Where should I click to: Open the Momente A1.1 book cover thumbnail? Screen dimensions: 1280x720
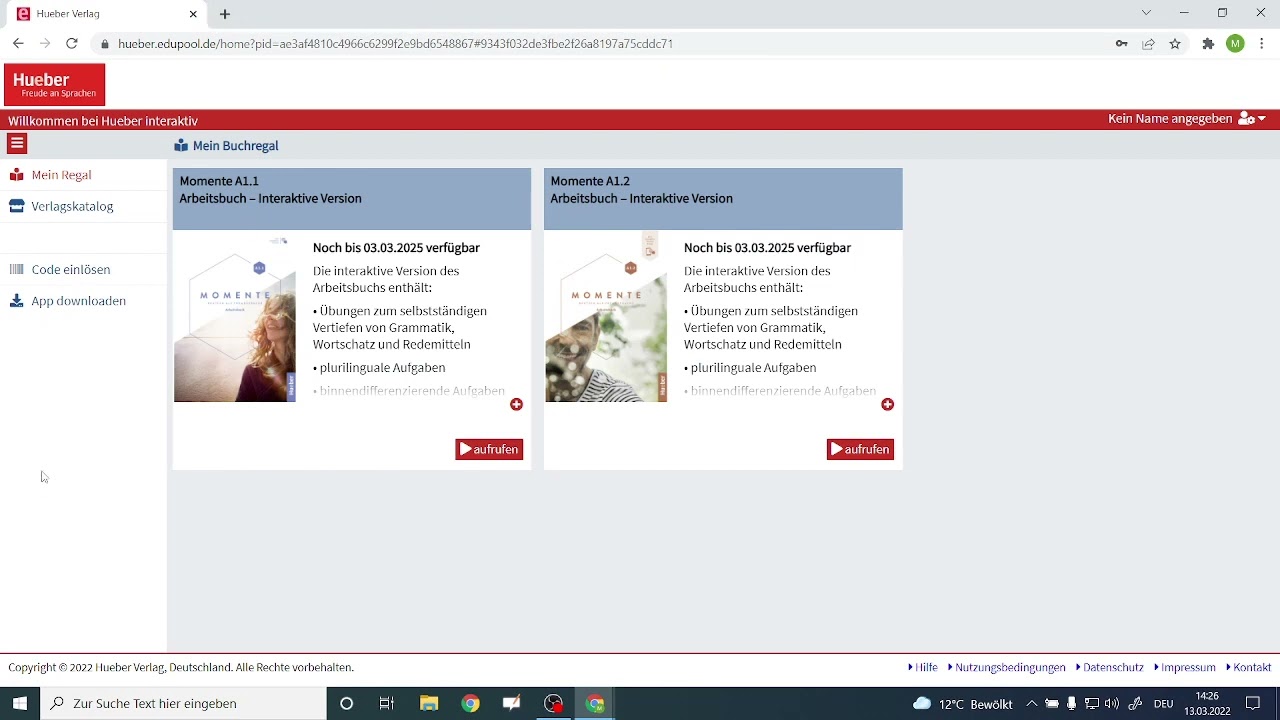tap(235, 319)
